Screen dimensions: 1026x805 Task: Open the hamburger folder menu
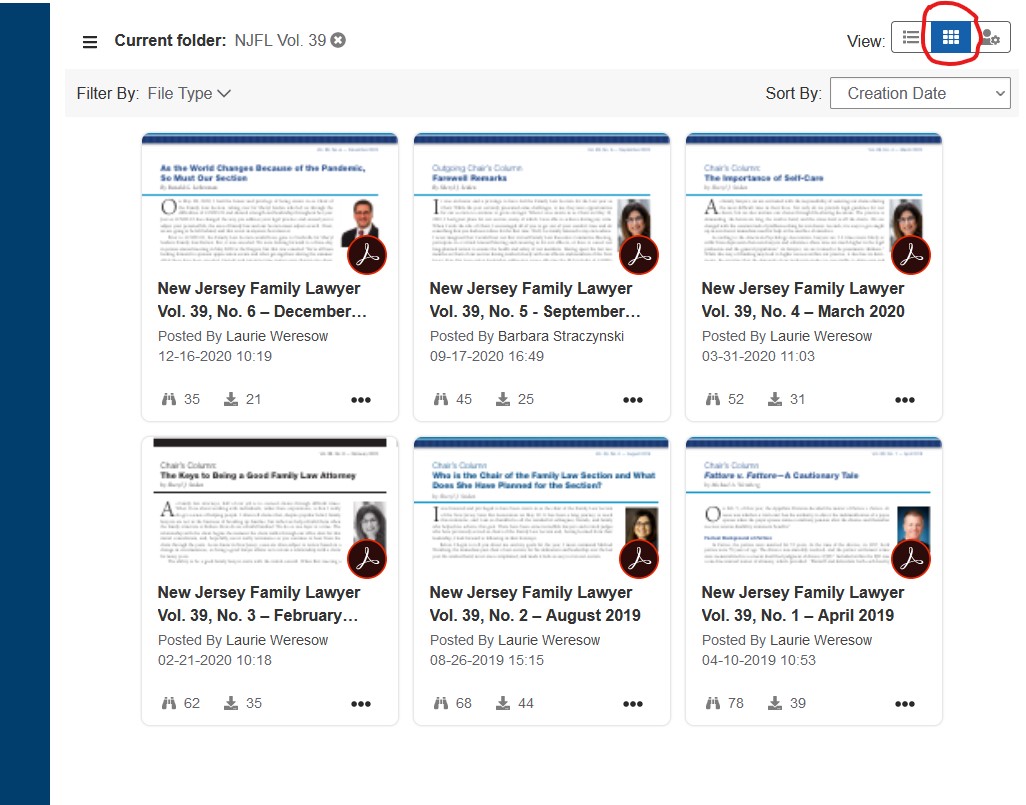point(90,42)
